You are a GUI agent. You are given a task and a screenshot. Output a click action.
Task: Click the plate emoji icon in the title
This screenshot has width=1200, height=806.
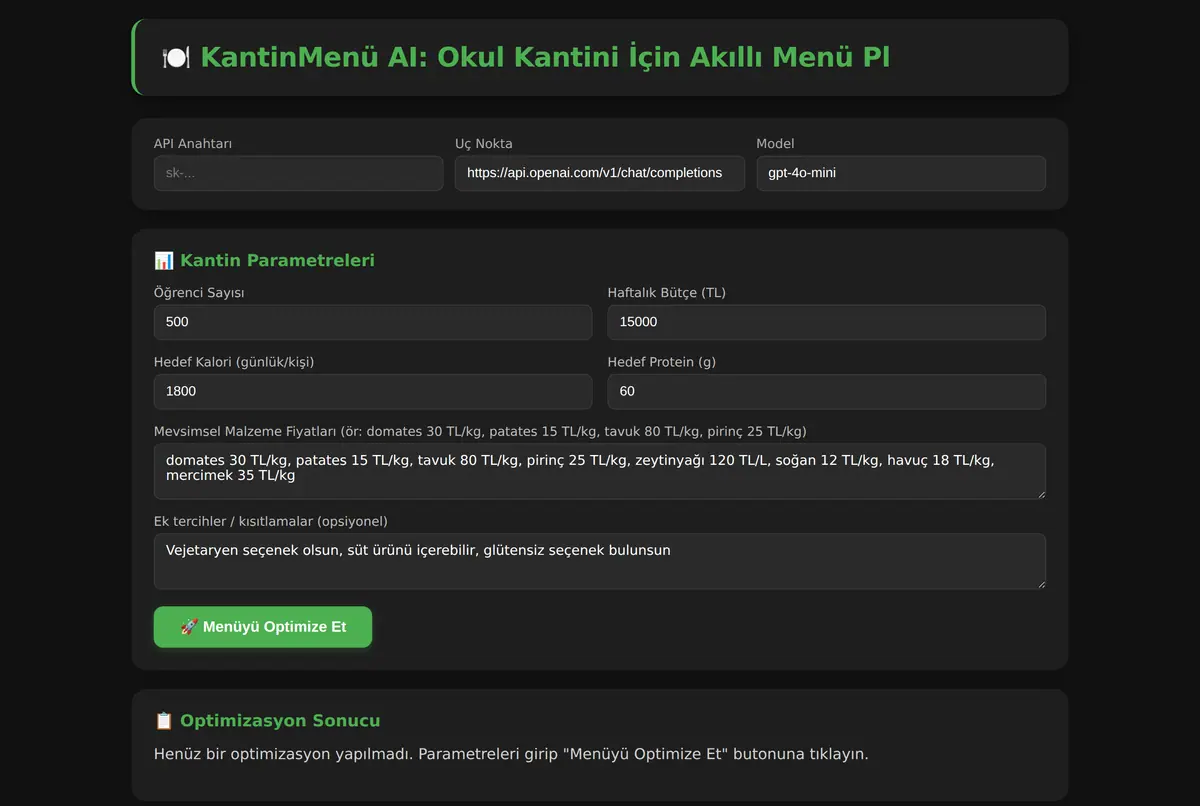[175, 57]
